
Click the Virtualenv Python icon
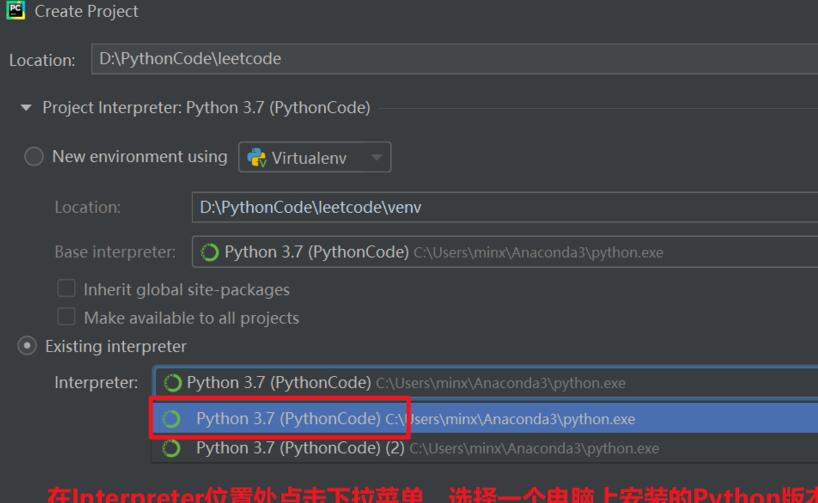(257, 158)
